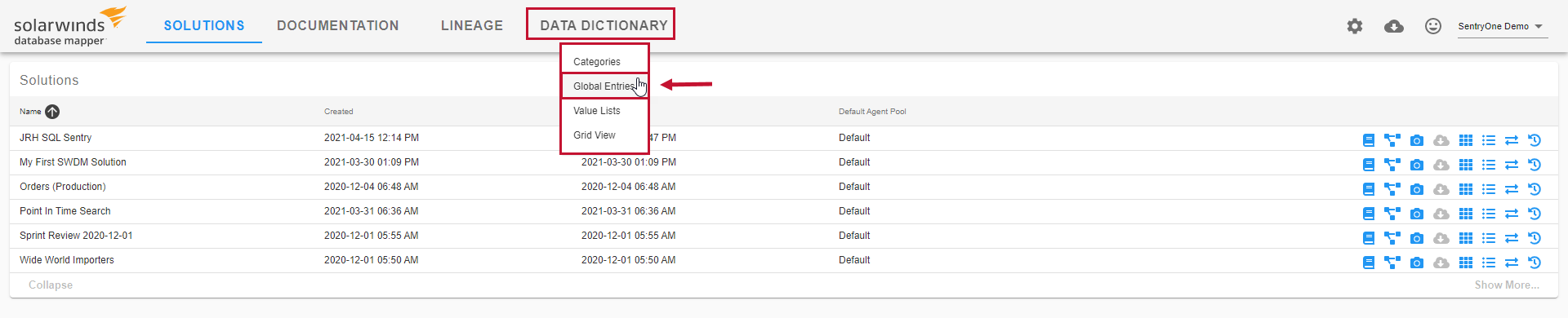Screen dimensions: 1568x318
Task: Click the SolarWinds Database Mapper logo
Action: (69, 26)
